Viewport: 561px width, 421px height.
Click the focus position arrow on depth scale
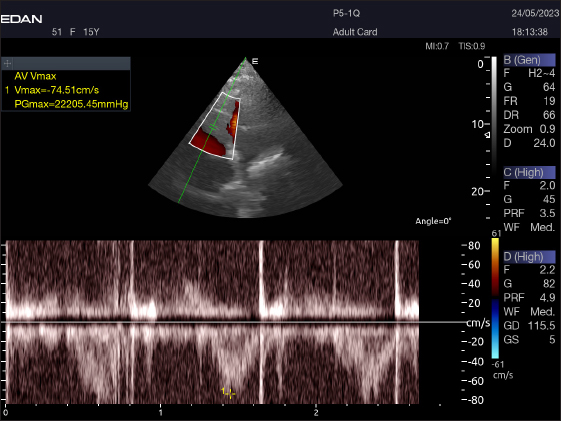(487, 135)
